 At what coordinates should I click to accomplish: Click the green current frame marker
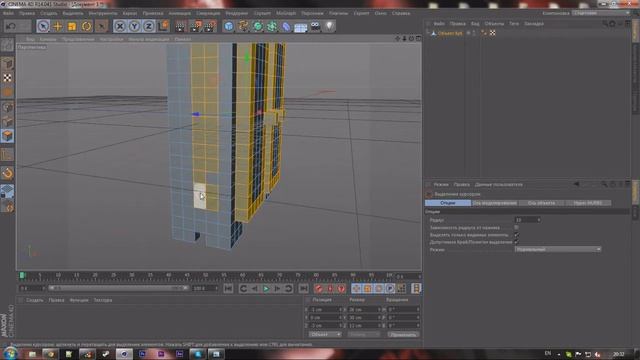point(22,276)
